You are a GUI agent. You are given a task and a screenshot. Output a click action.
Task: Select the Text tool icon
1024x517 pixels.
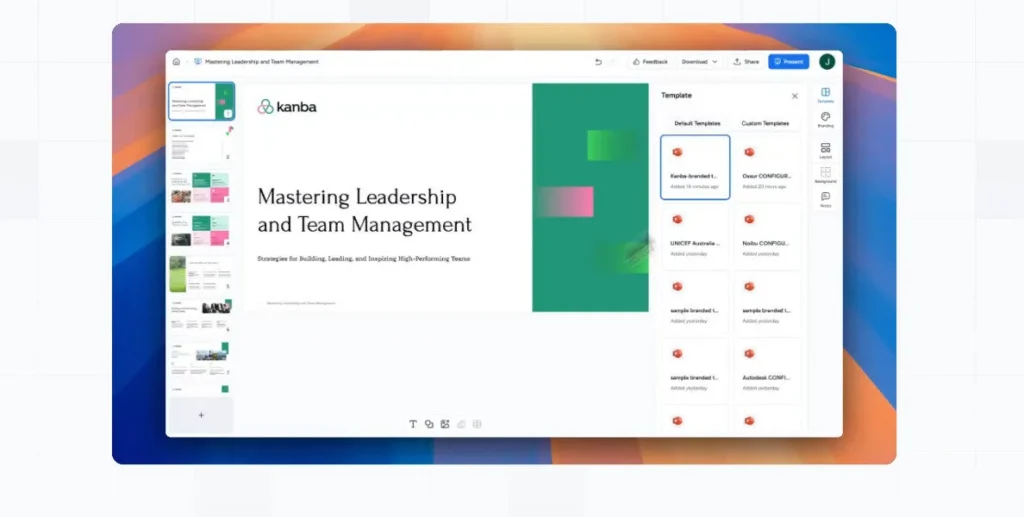[x=413, y=424]
